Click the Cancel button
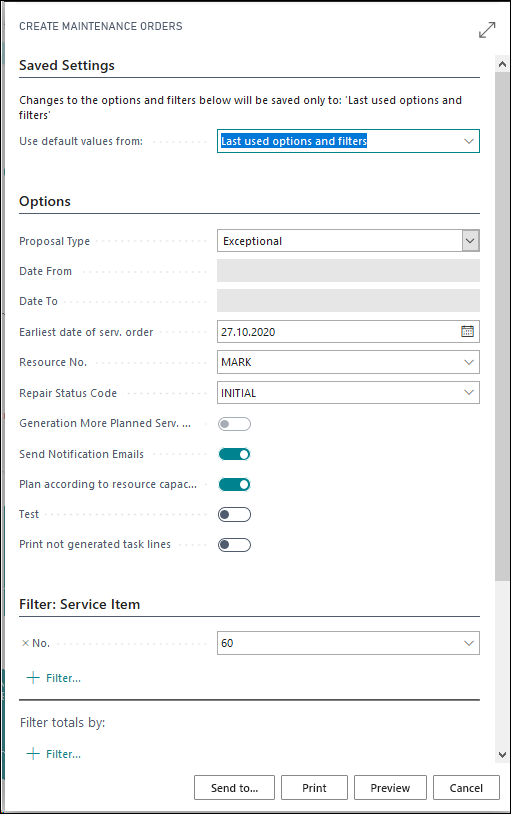 [466, 788]
